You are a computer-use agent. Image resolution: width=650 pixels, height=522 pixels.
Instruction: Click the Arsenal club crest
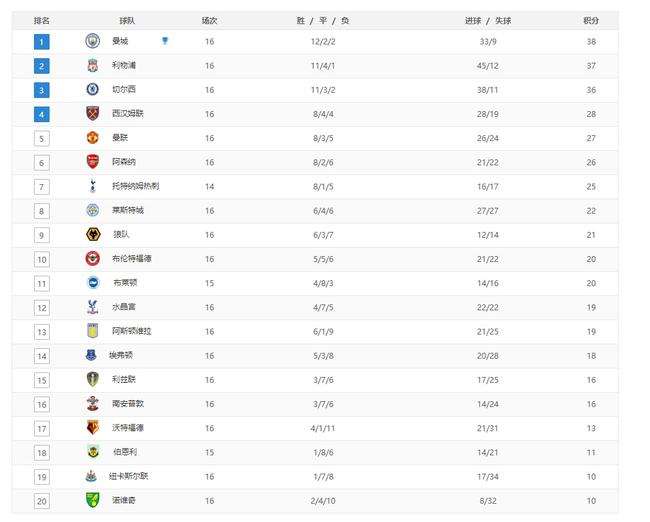(92, 161)
